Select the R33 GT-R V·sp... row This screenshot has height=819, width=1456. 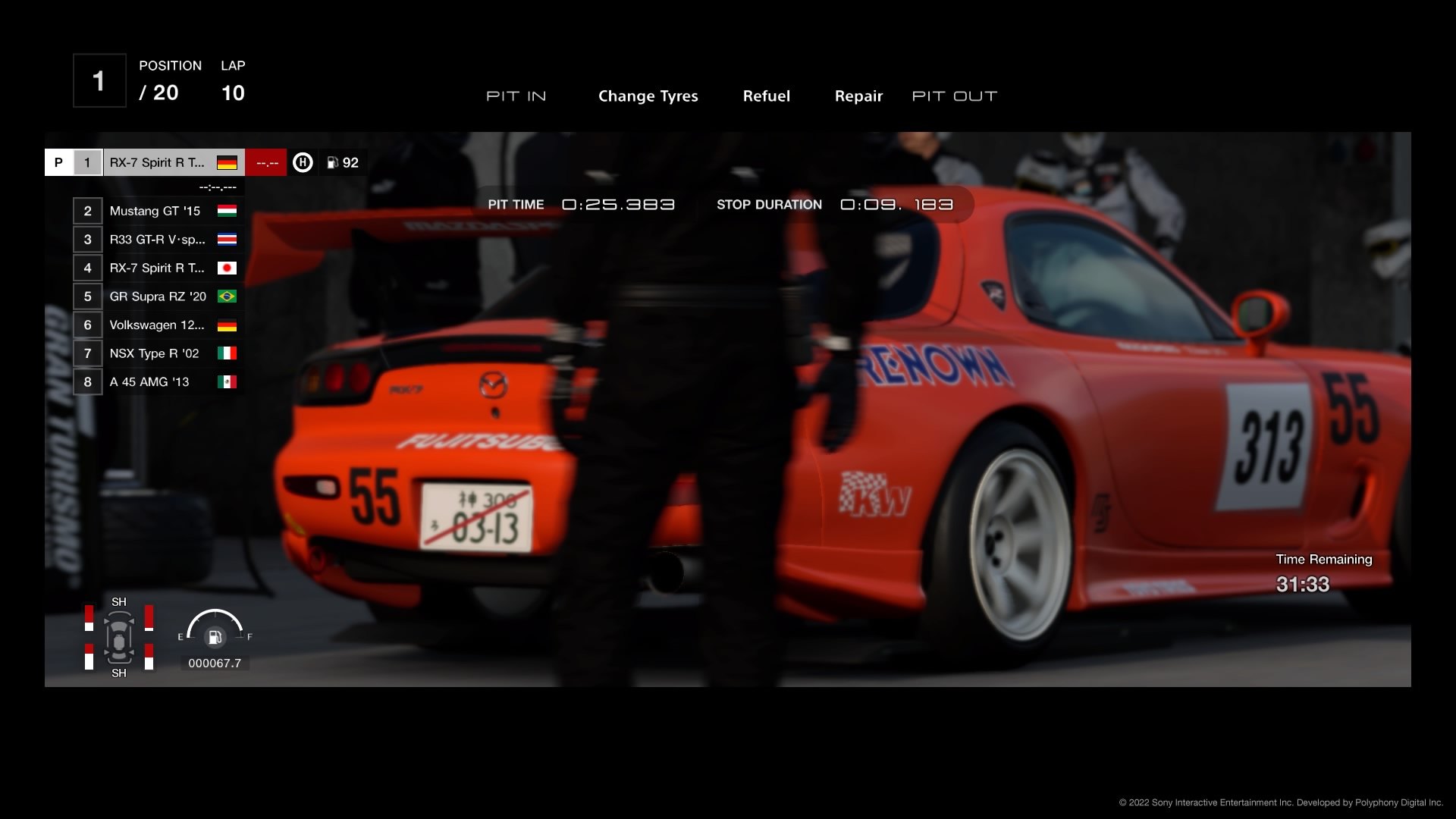tap(158, 240)
